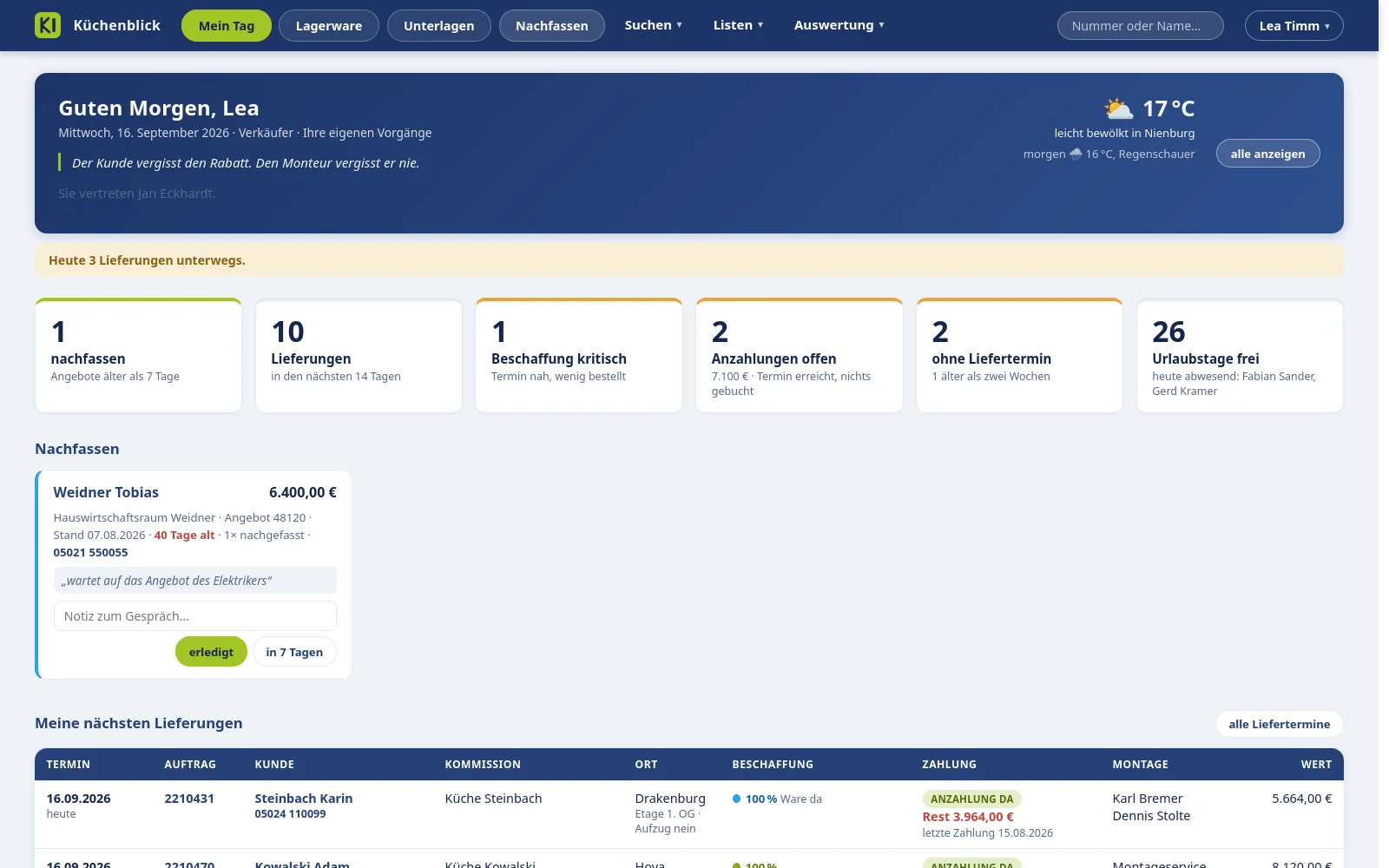1389x868 pixels.
Task: Open the Lea Timm user menu
Action: [1294, 26]
